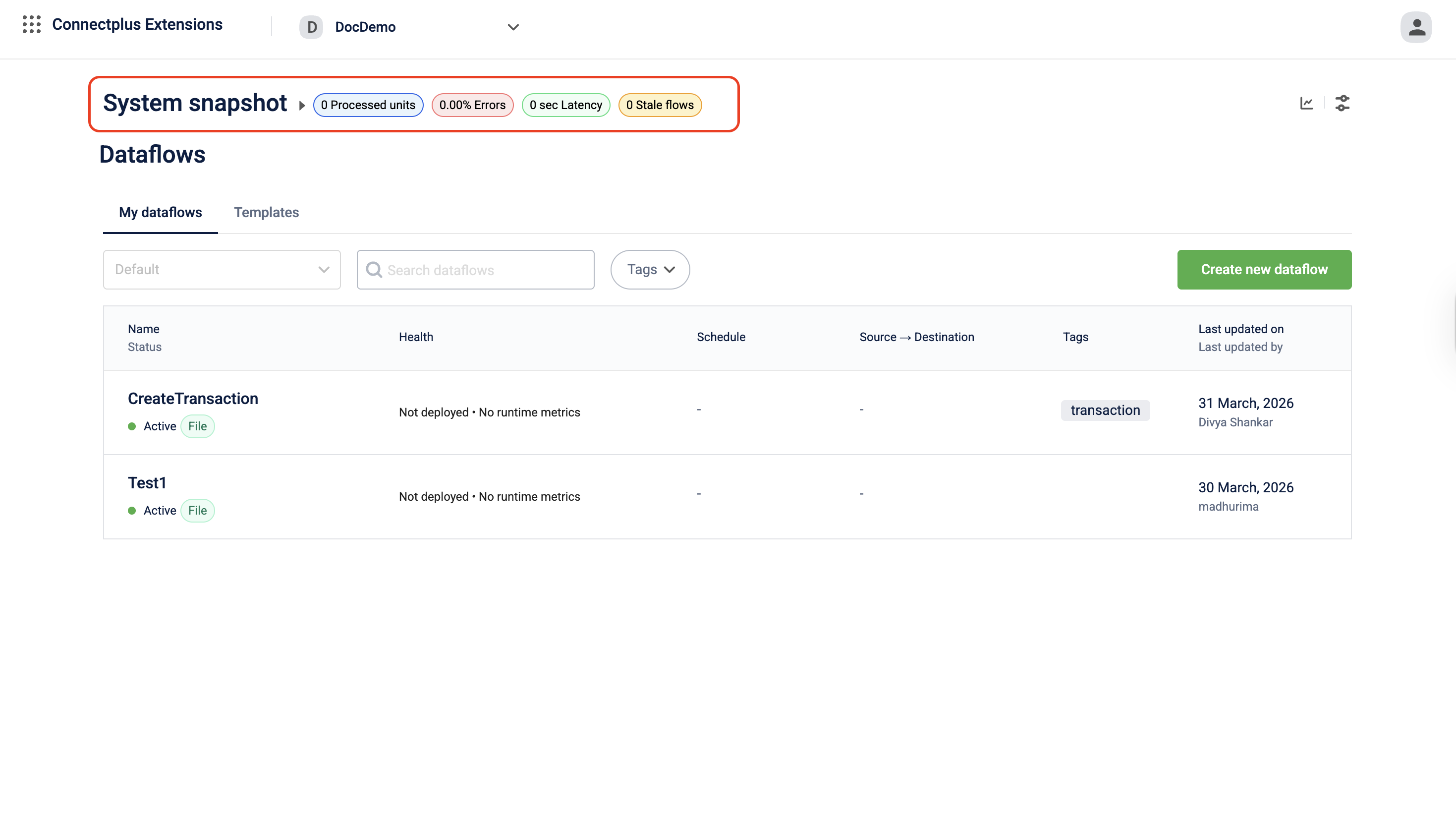The image size is (1456, 821).
Task: Click the user profile avatar icon
Action: (1416, 27)
